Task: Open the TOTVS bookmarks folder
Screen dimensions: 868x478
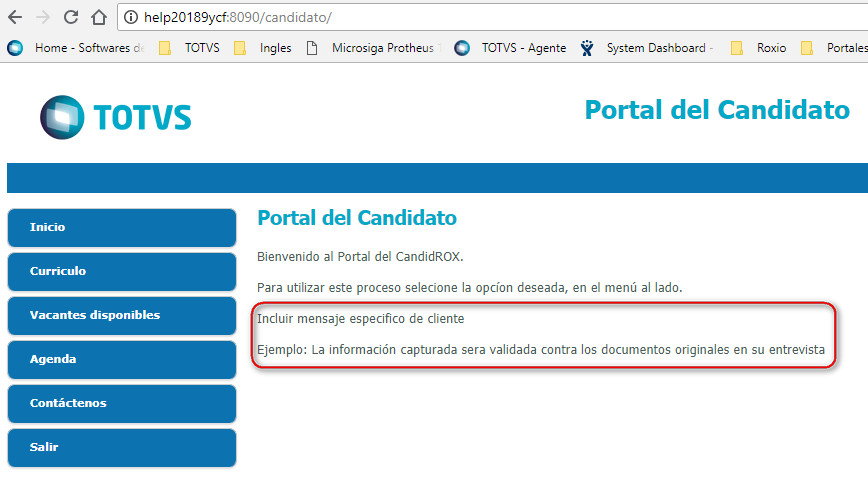Action: pyautogui.click(x=189, y=48)
